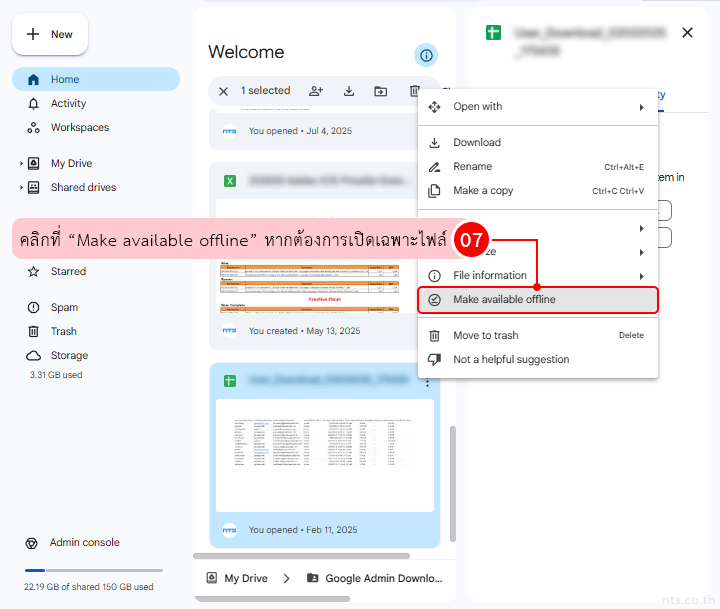Screen dimensions: 720x609
Task: Open the Workspaces section
Action: coord(79,127)
